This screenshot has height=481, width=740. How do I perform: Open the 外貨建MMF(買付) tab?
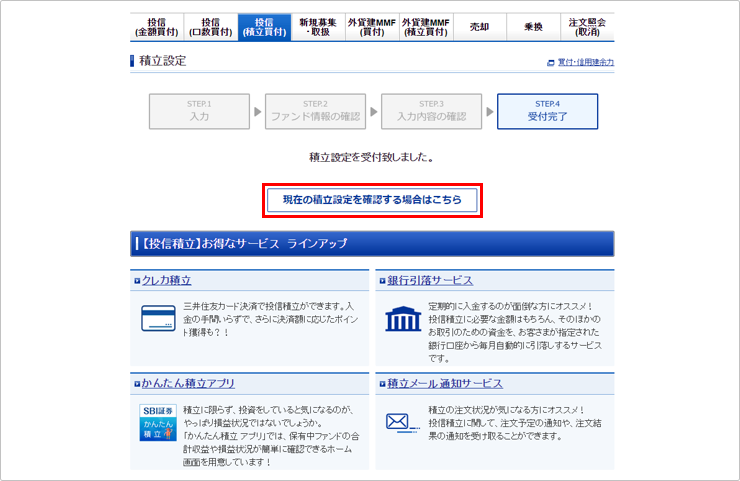(372, 27)
